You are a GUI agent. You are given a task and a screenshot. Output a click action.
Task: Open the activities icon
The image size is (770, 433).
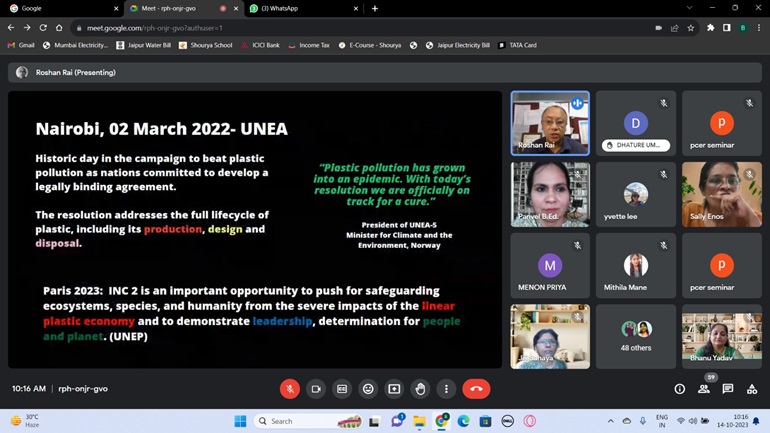(752, 389)
